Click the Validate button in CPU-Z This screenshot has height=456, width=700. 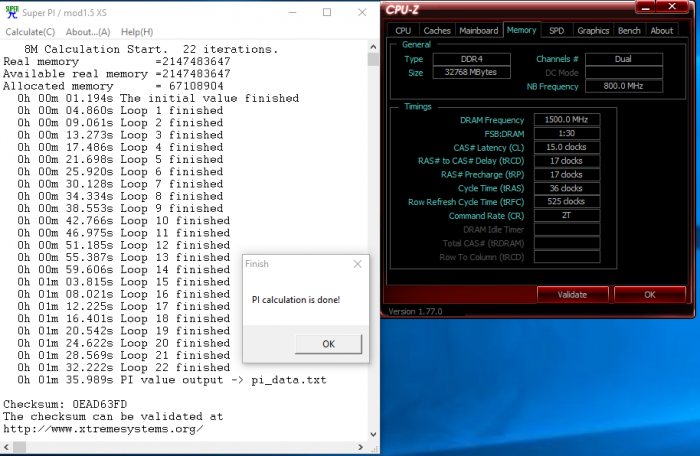pyautogui.click(x=572, y=295)
